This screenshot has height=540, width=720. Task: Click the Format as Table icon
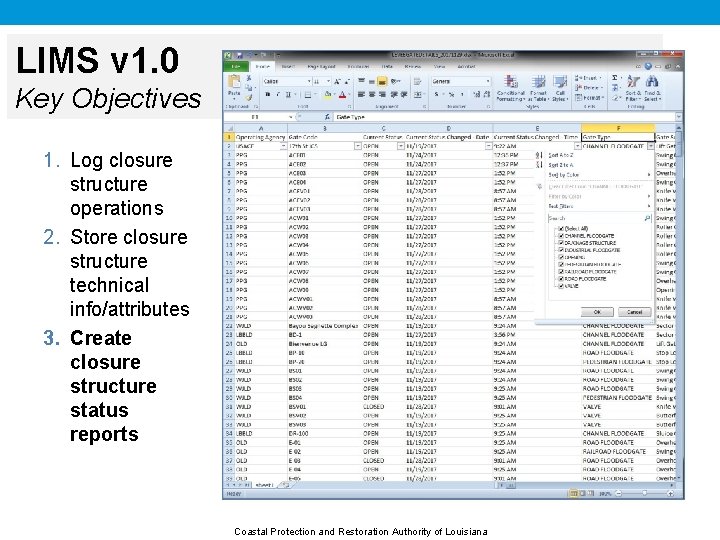pos(538,82)
